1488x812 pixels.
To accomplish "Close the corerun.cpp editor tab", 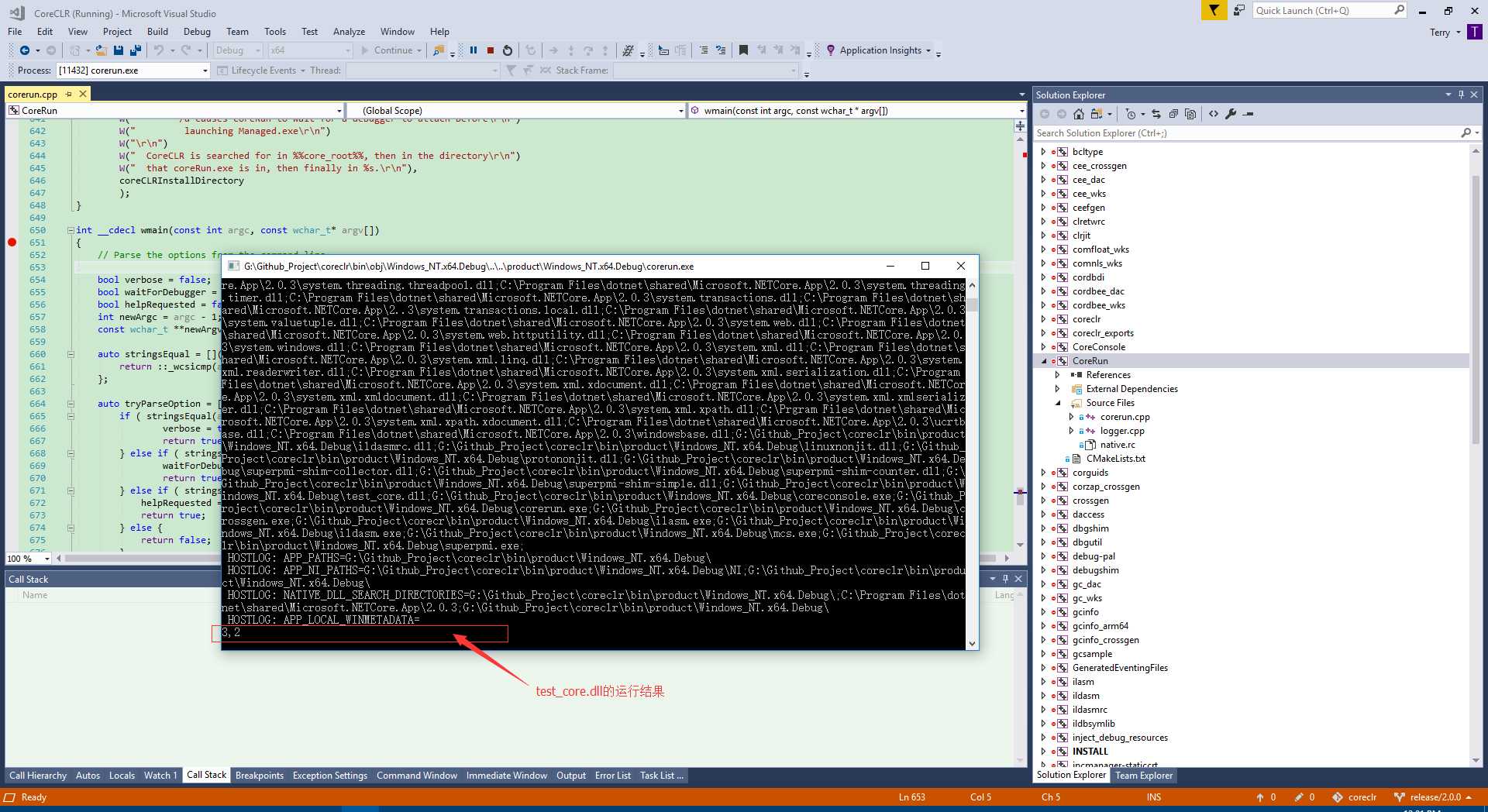I will click(82, 94).
